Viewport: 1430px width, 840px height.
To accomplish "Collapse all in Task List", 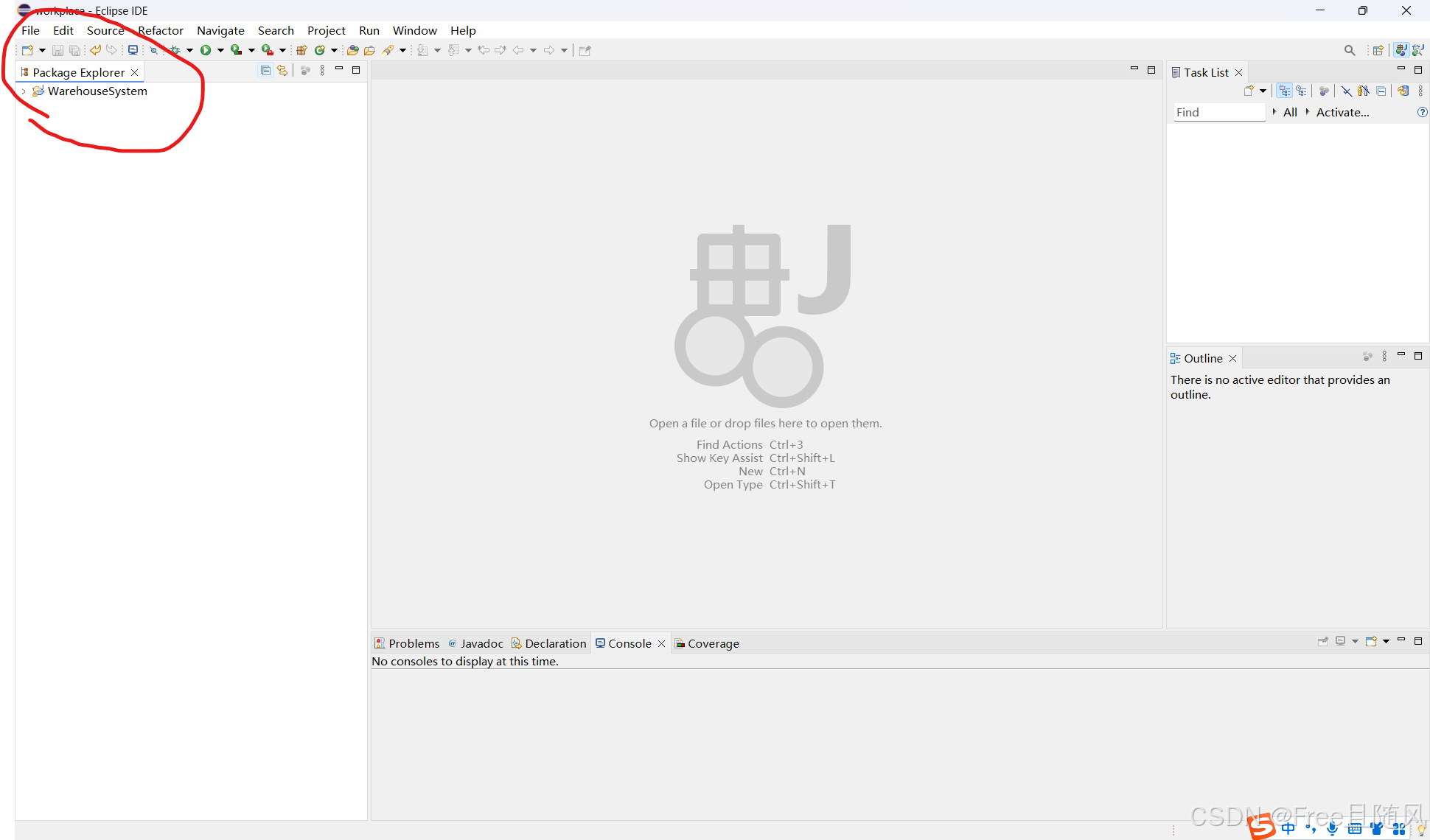I will [1381, 91].
